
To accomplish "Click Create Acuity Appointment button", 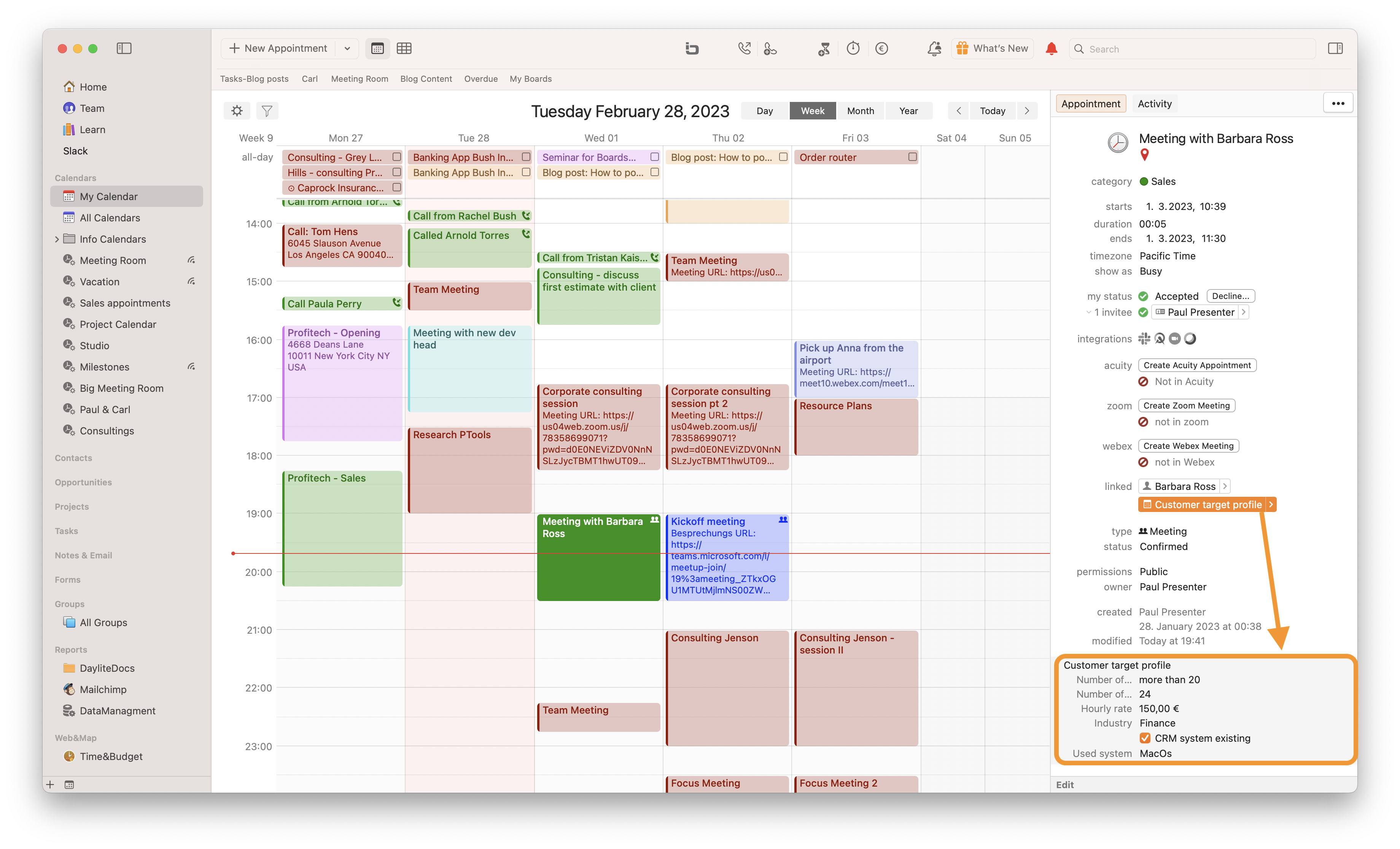I will click(1196, 365).
